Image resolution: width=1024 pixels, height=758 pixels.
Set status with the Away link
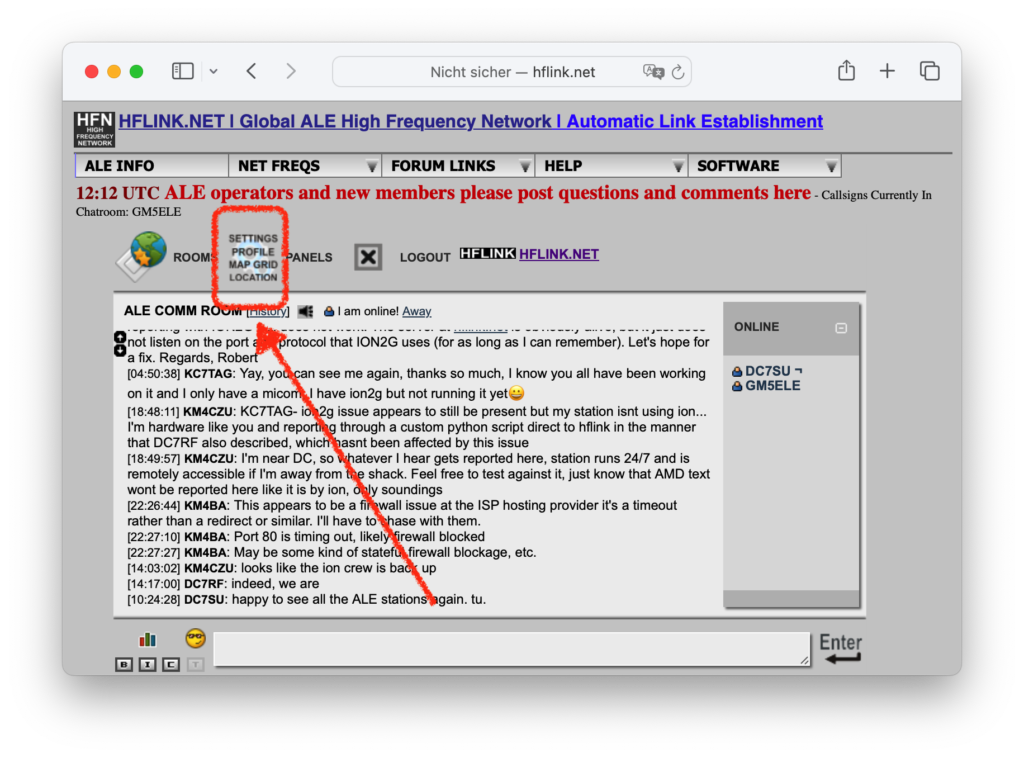(417, 311)
